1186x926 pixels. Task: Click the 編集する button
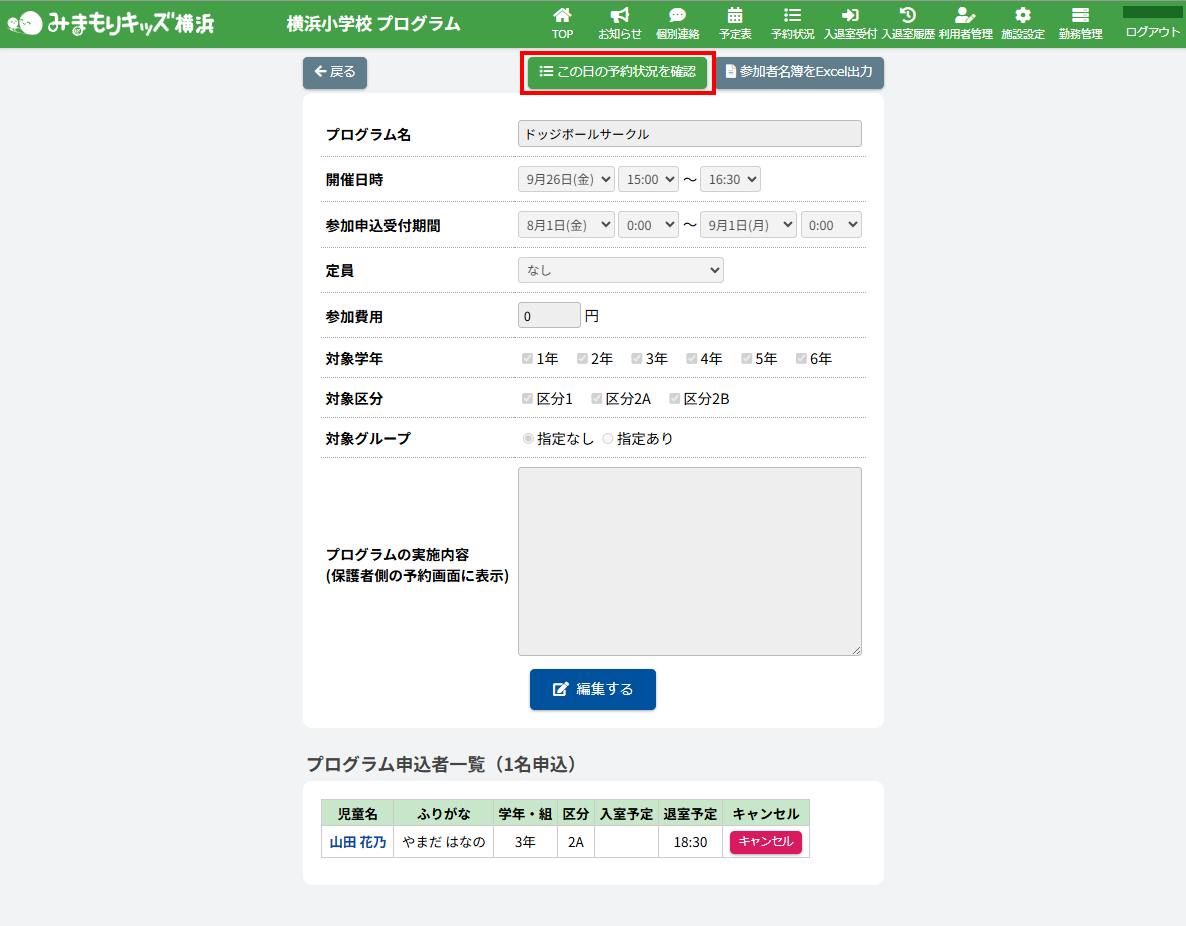point(593,689)
